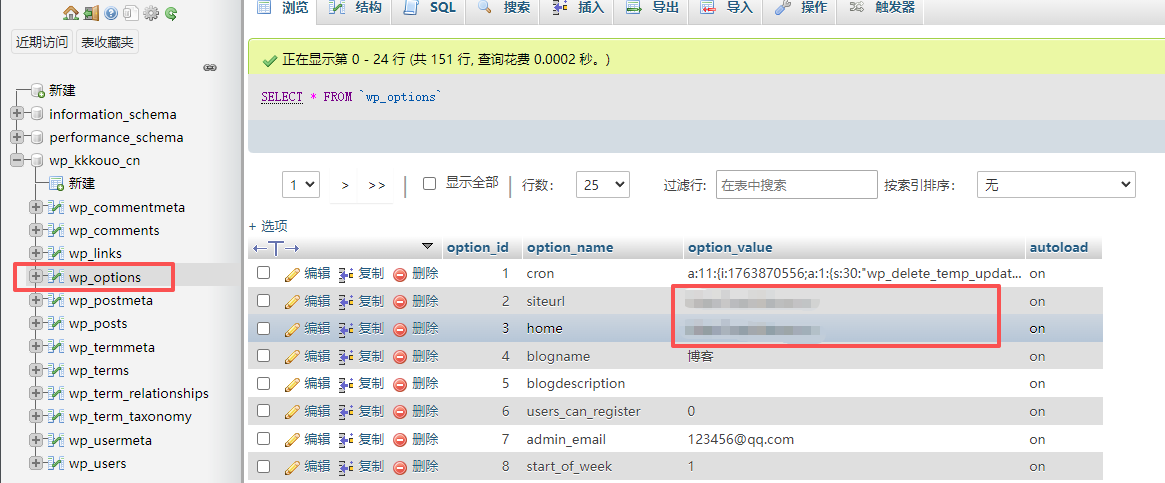Viewport: 1165px width, 483px height.
Task: Click new table icon under wp_kkkouo_cn
Action: tap(56, 184)
